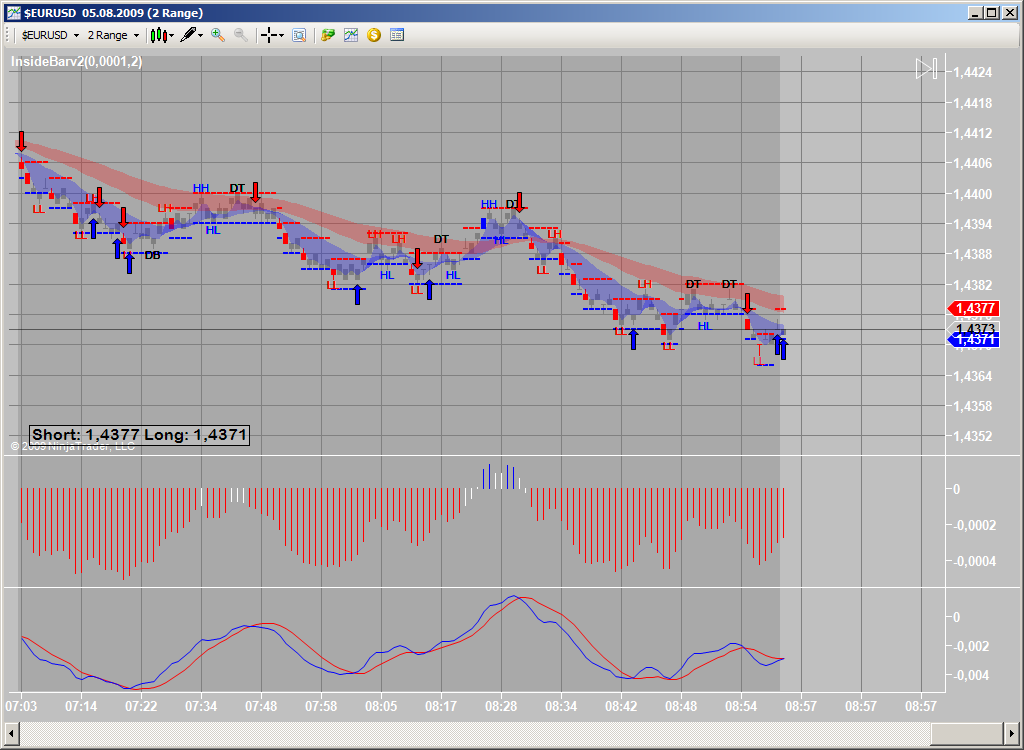Click the 1,4352 price axis label
This screenshot has height=750, width=1024.
click(973, 436)
